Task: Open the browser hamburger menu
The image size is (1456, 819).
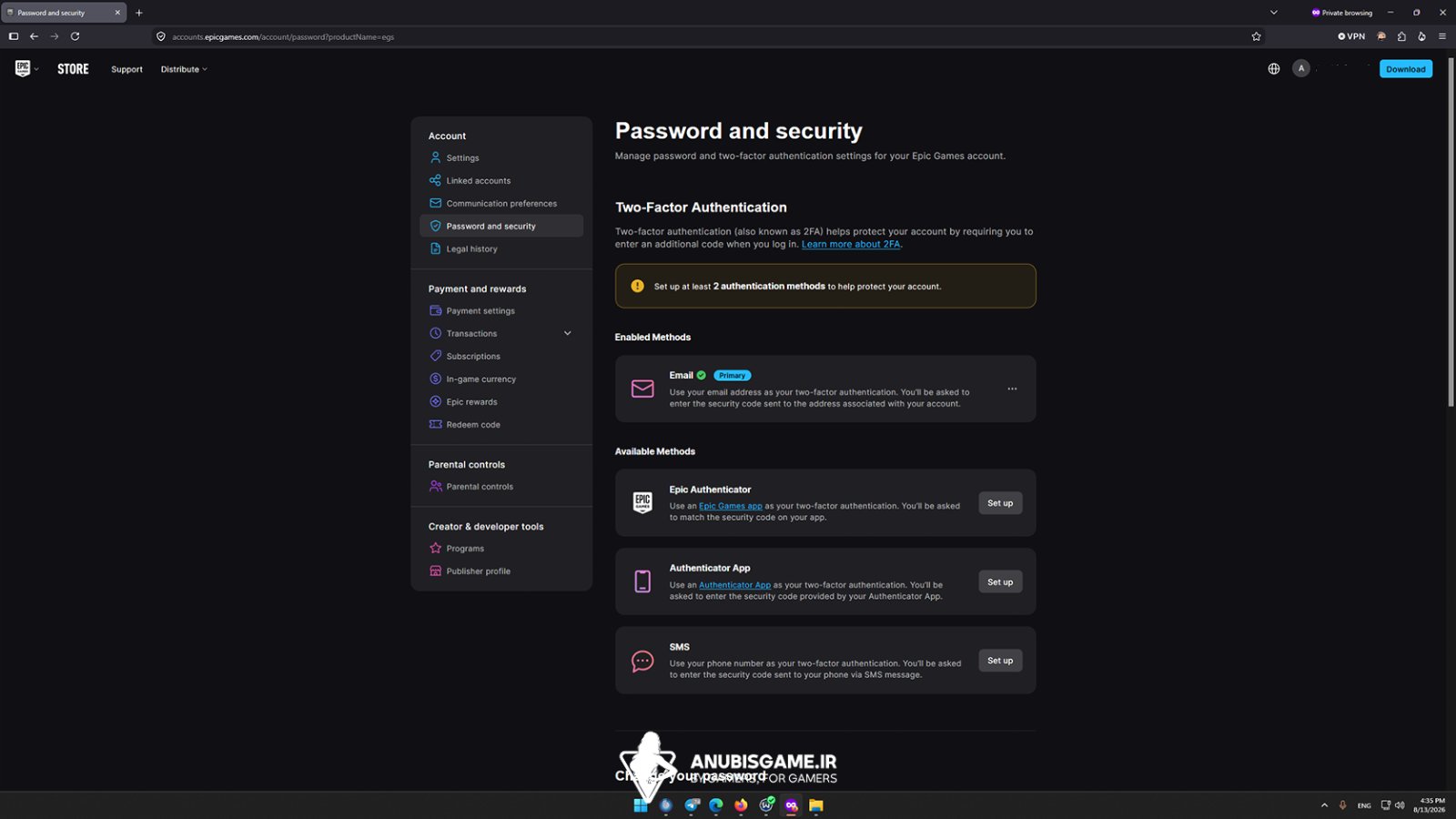Action: coord(1441,36)
